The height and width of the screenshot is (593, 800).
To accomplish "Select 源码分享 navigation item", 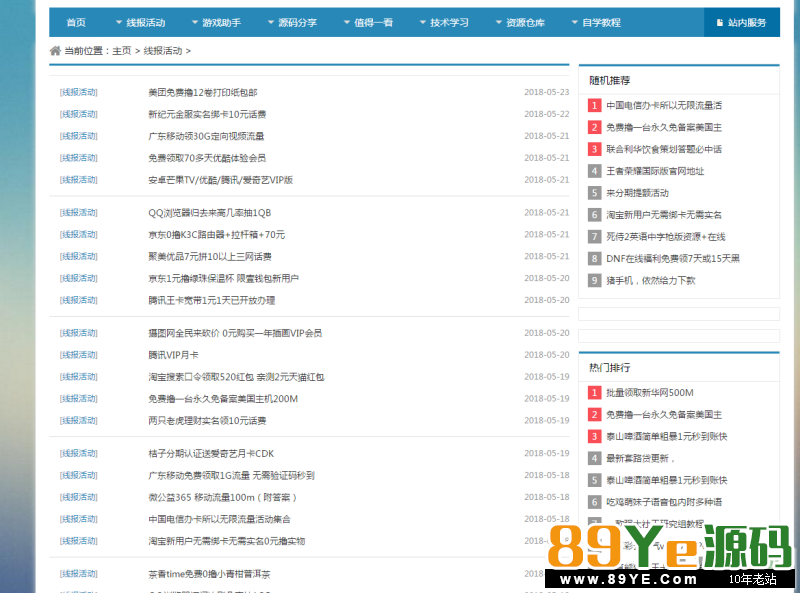I will click(297, 22).
